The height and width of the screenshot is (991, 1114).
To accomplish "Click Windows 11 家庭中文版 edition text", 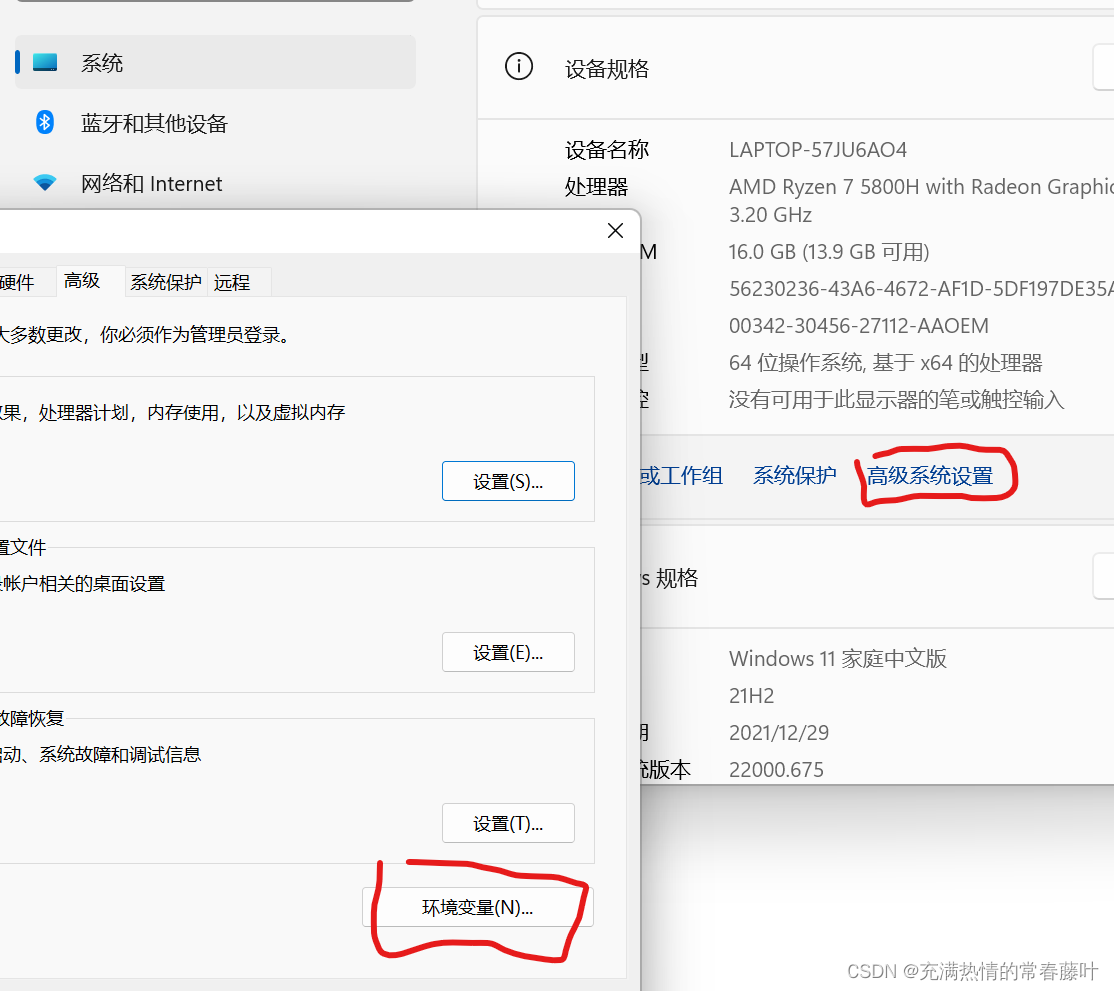I will [838, 659].
